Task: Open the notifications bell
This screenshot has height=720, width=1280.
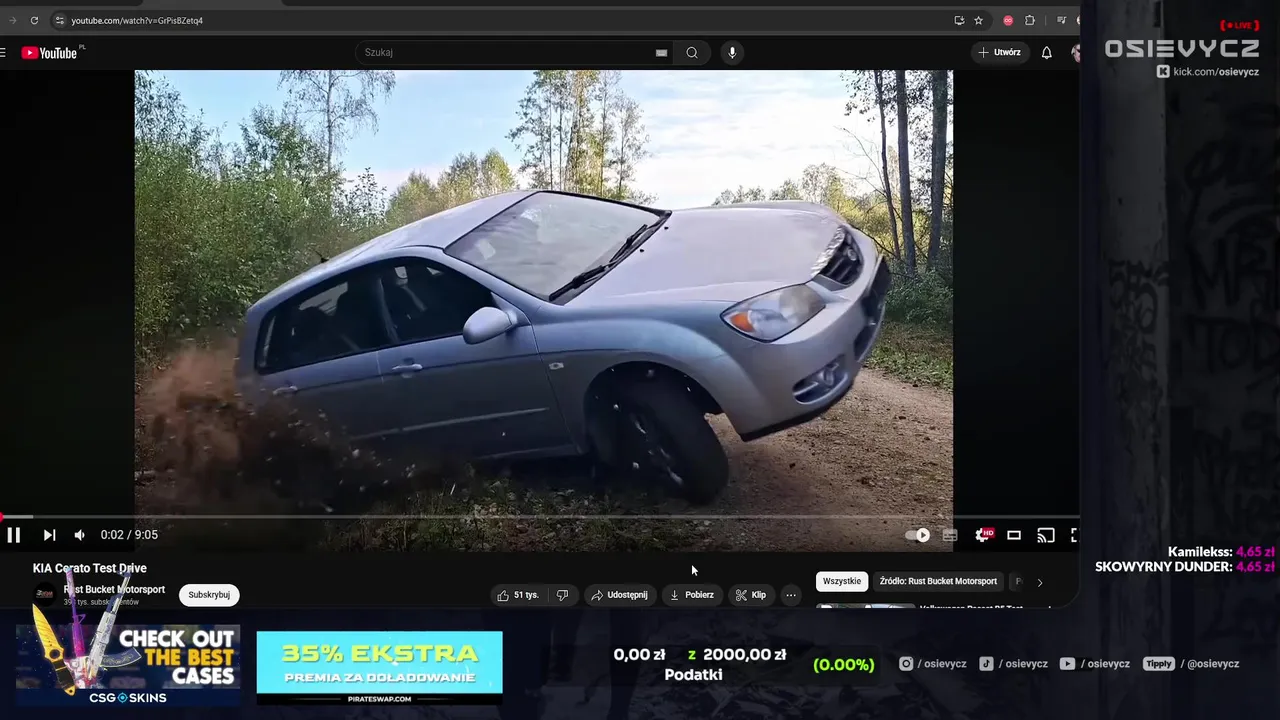Action: point(1047,53)
